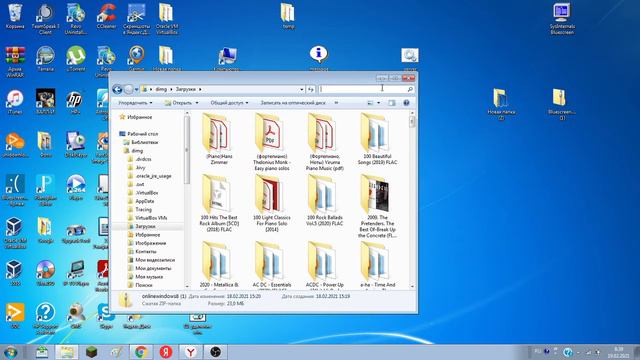This screenshot has height=360, width=640.
Task: Click the dimg breadcrumb in address bar
Action: tap(161, 89)
